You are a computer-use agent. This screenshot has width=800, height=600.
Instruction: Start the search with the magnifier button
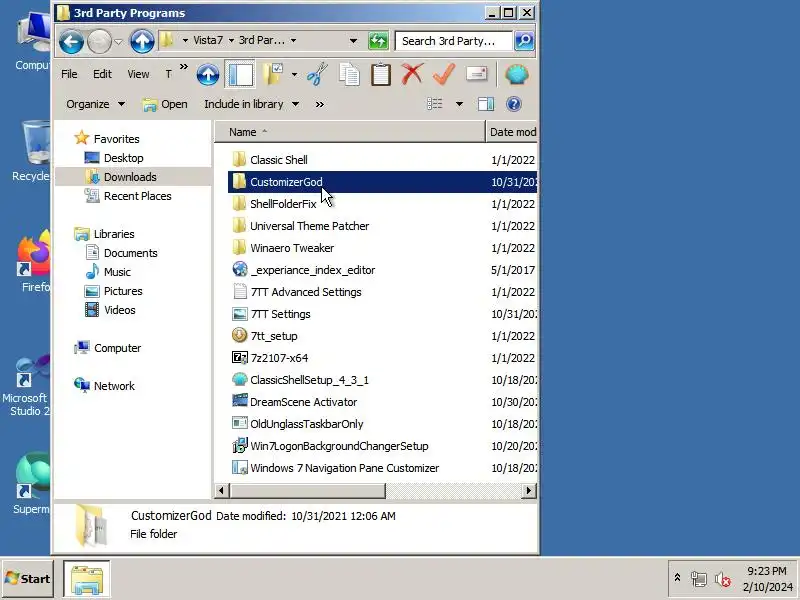pos(524,41)
